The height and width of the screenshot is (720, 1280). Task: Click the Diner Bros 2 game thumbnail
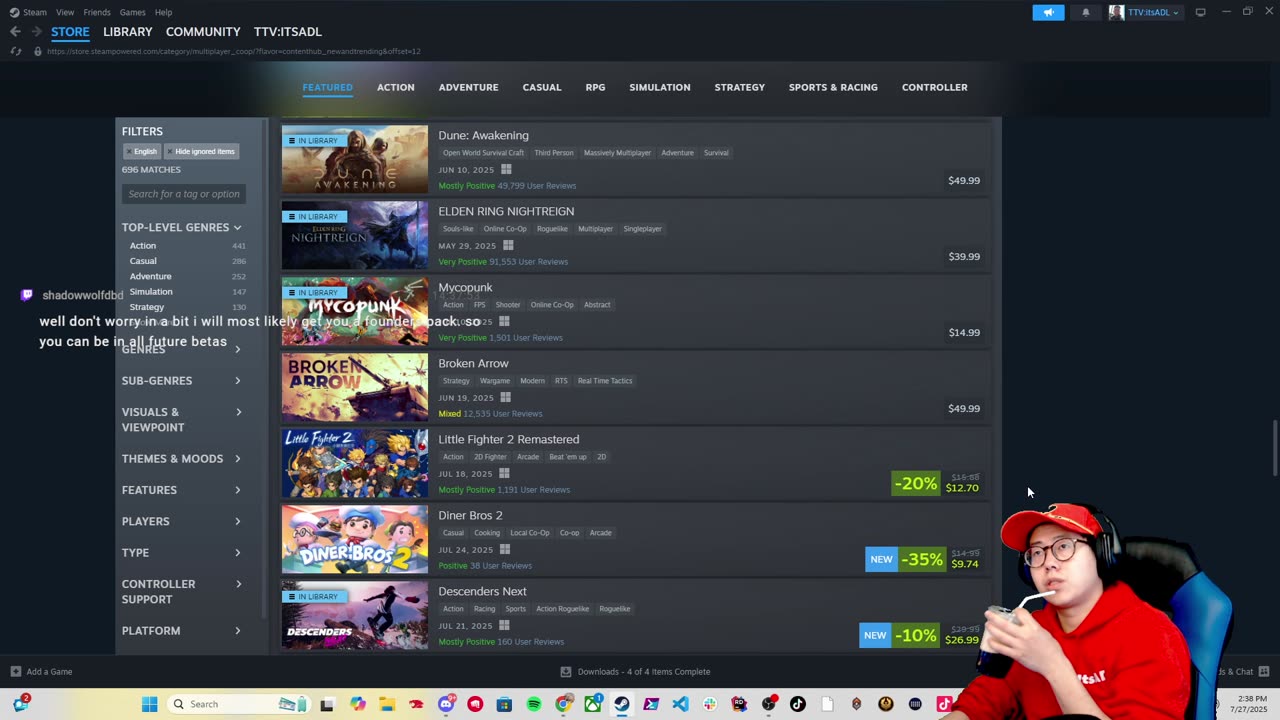click(354, 540)
